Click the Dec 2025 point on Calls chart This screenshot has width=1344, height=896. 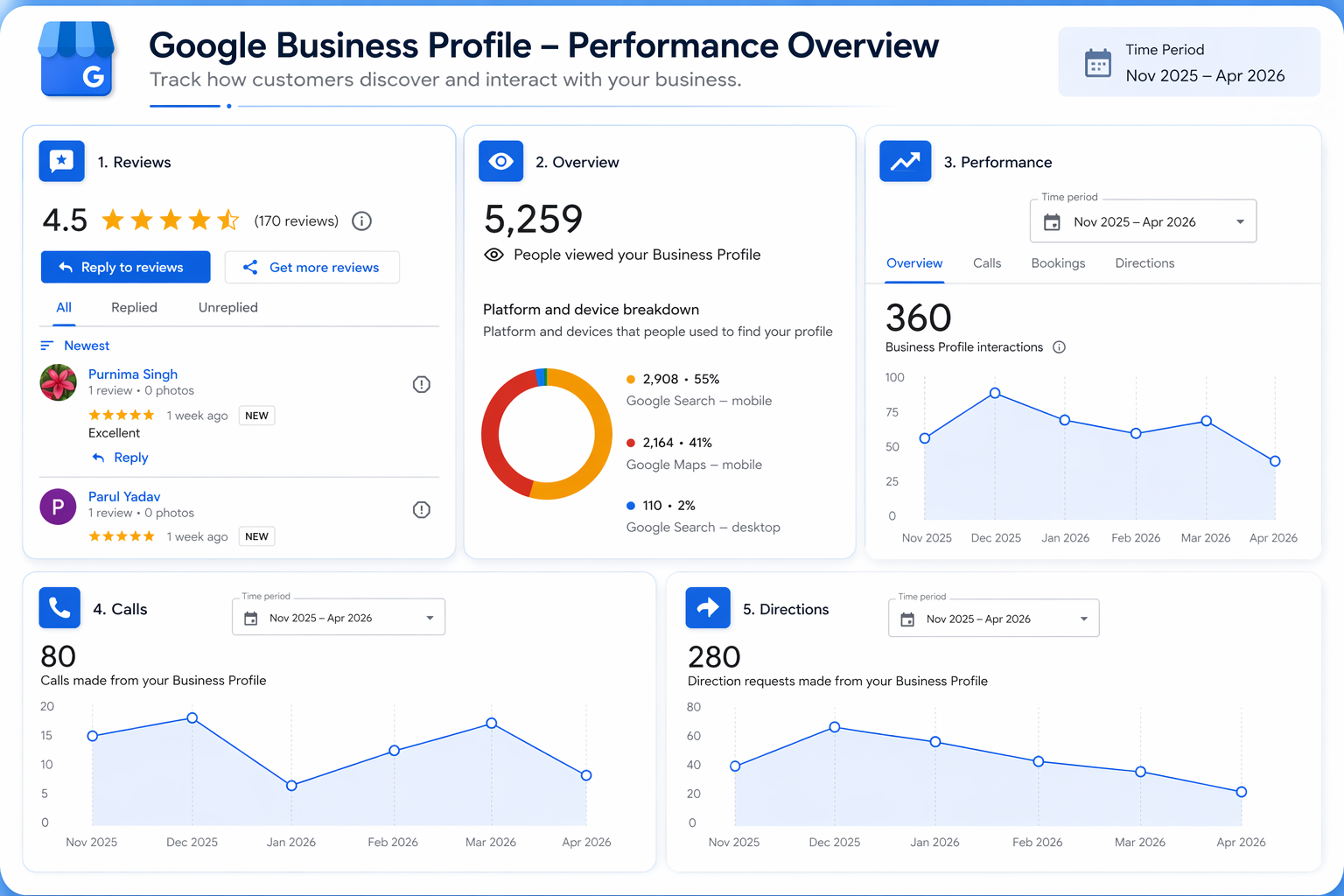192,718
